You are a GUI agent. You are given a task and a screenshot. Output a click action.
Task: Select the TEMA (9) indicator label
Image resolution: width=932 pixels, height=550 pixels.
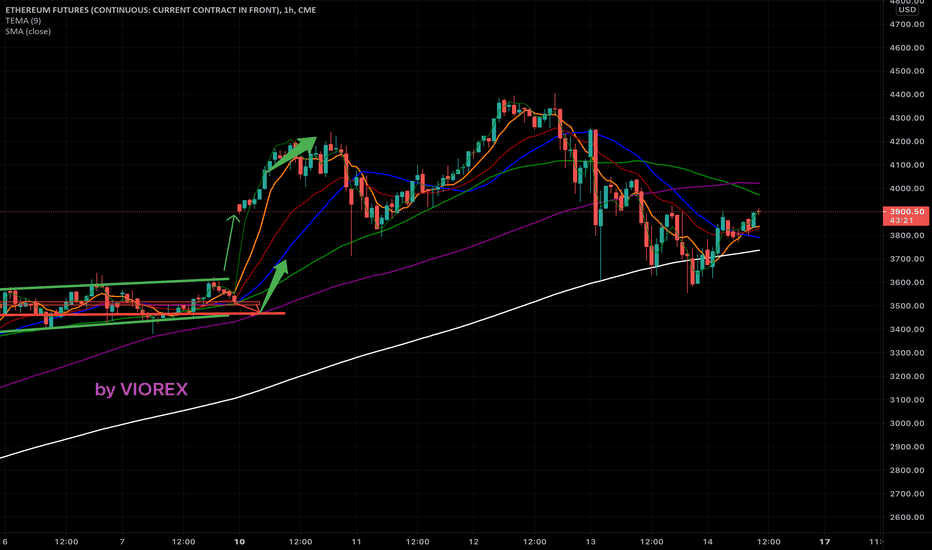pos(23,21)
